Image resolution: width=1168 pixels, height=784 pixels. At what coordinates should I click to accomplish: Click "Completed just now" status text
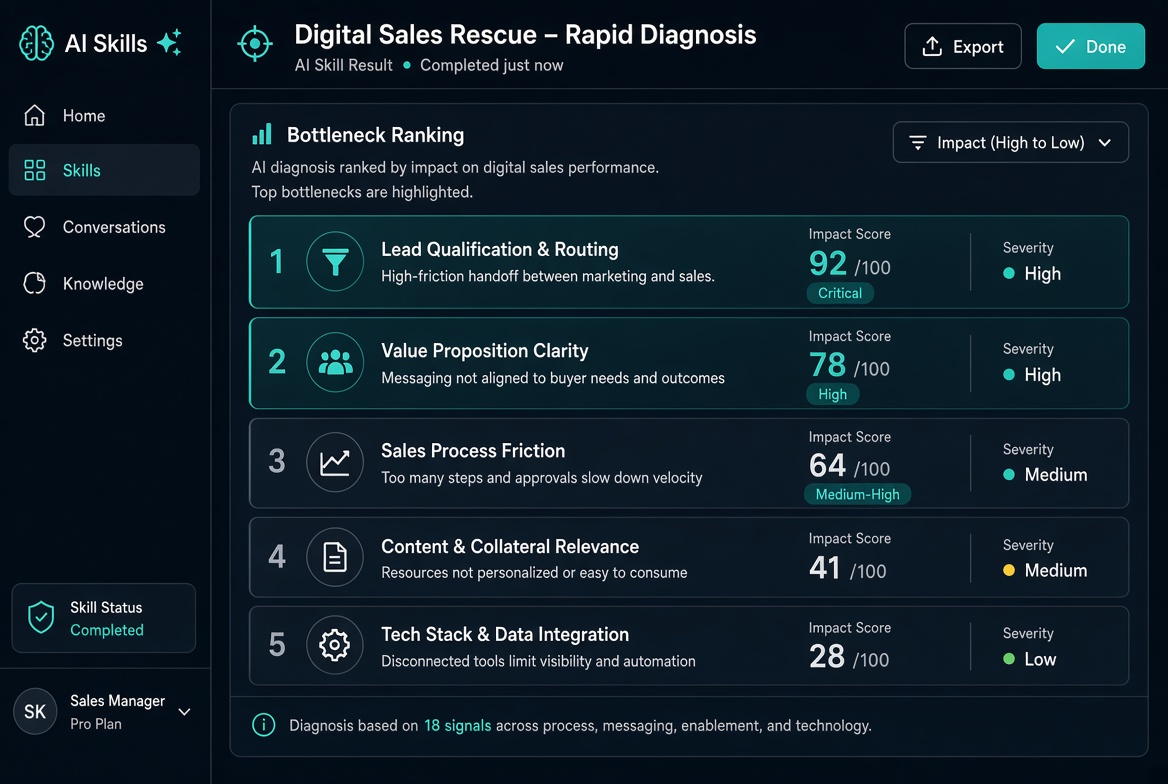[x=492, y=65]
